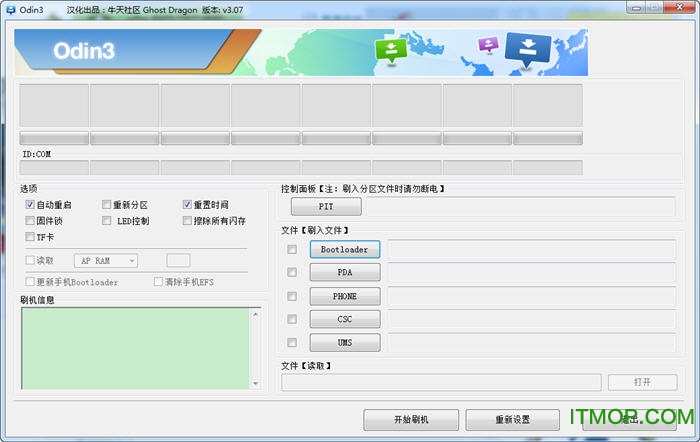Click the large blue download icon in banner
This screenshot has width=700, height=442.
tap(528, 50)
